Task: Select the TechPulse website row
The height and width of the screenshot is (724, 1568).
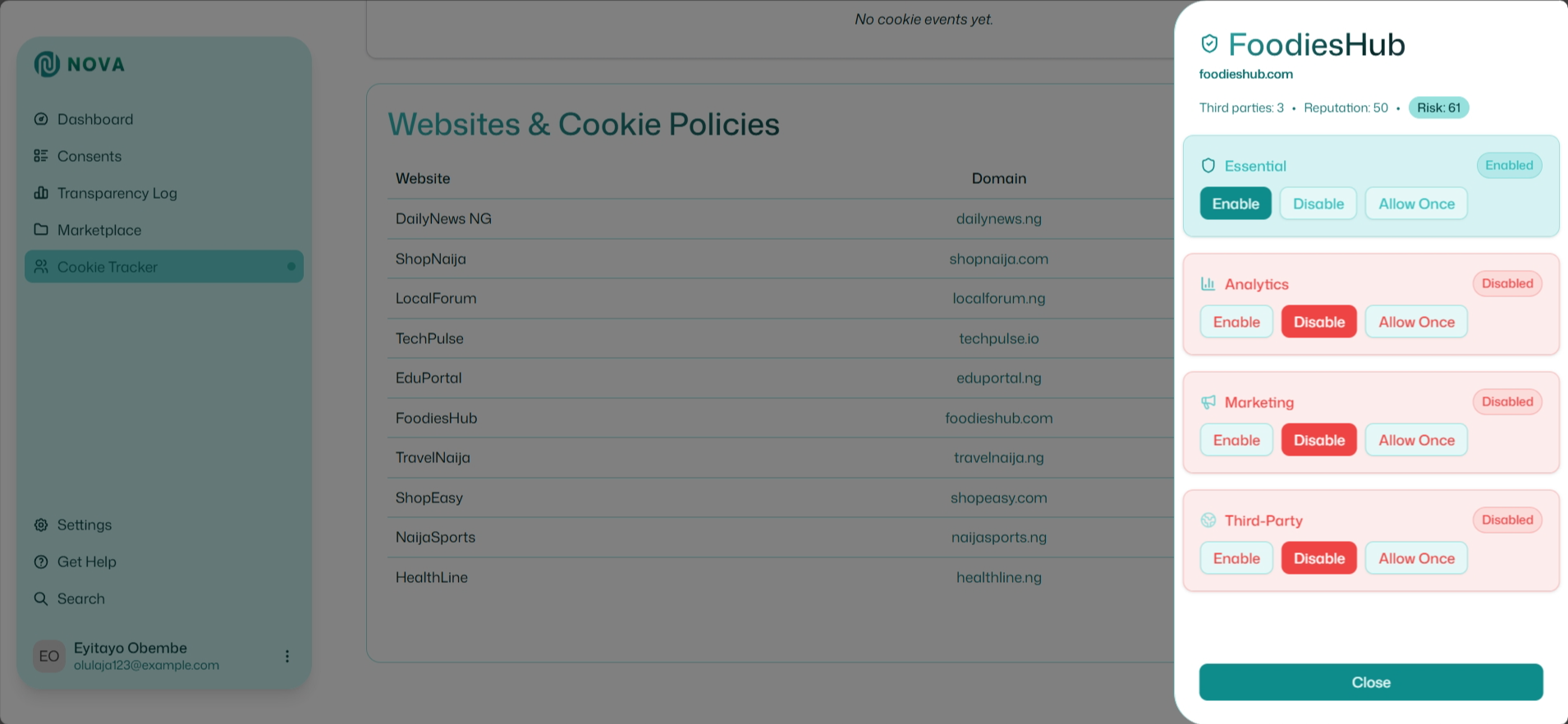Action: click(x=429, y=338)
